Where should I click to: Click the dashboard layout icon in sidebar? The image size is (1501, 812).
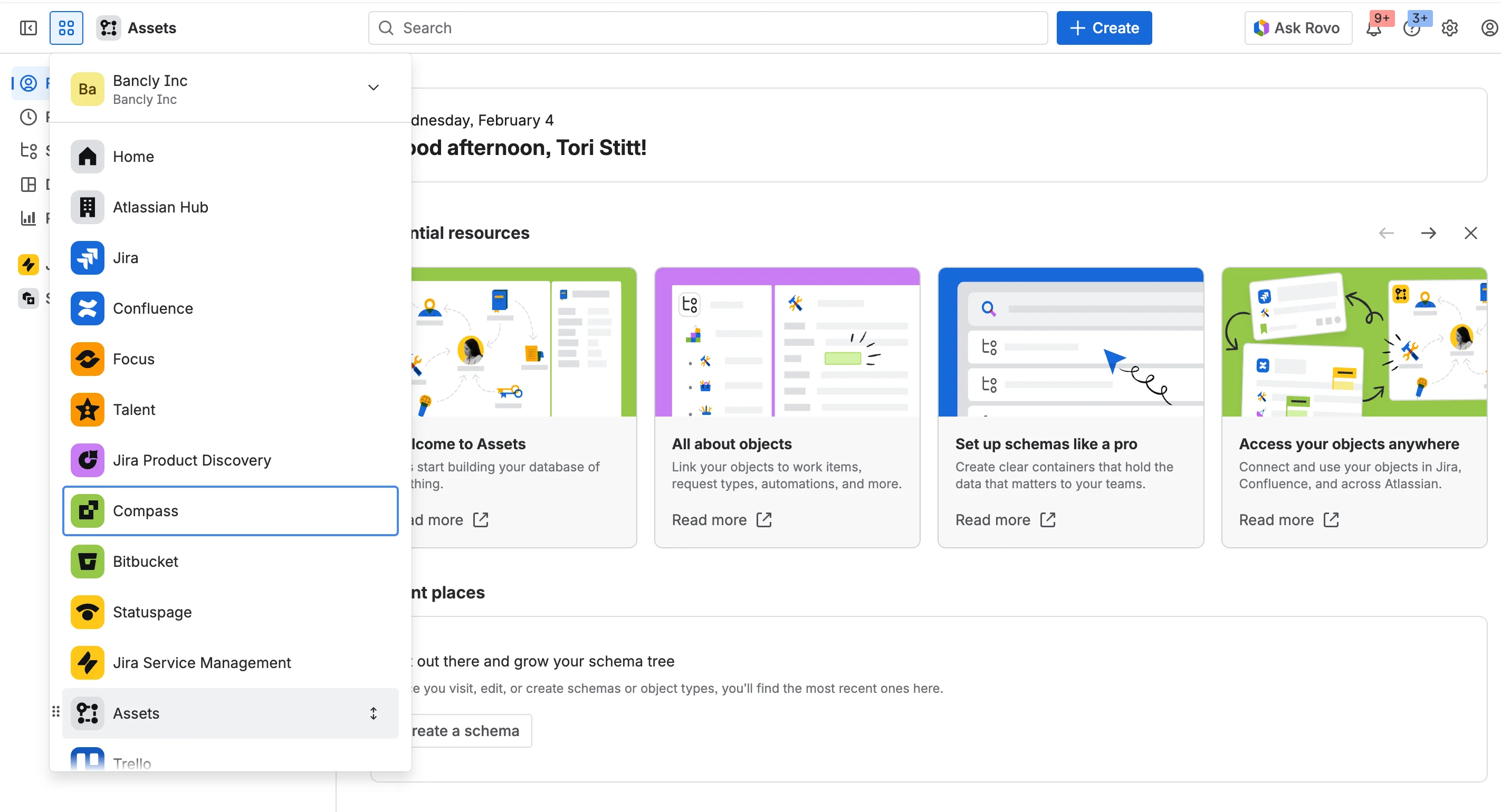tap(28, 185)
